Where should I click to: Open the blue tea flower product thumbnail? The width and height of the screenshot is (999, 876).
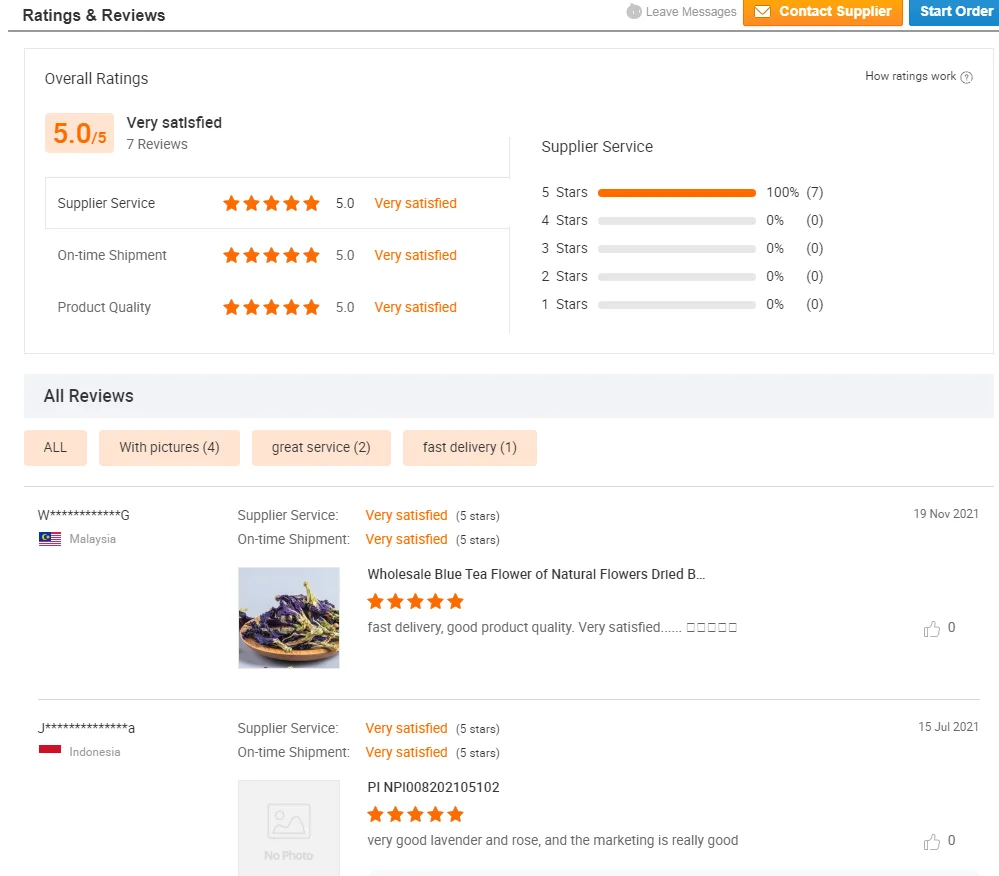[x=289, y=617]
